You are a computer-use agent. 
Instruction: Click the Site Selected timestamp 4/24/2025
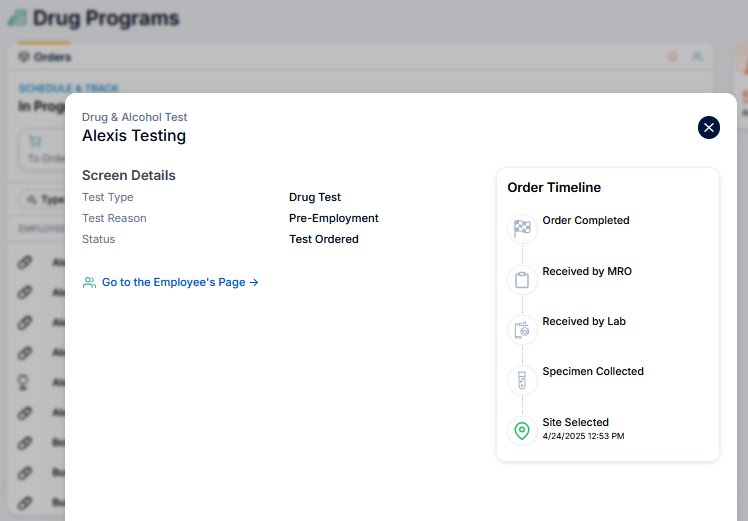pyautogui.click(x=583, y=436)
